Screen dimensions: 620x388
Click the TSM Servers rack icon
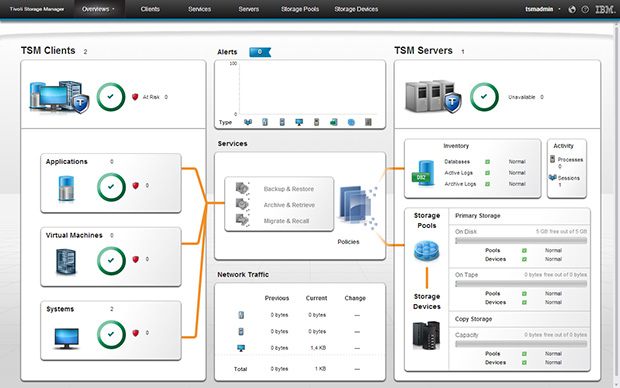[x=433, y=97]
